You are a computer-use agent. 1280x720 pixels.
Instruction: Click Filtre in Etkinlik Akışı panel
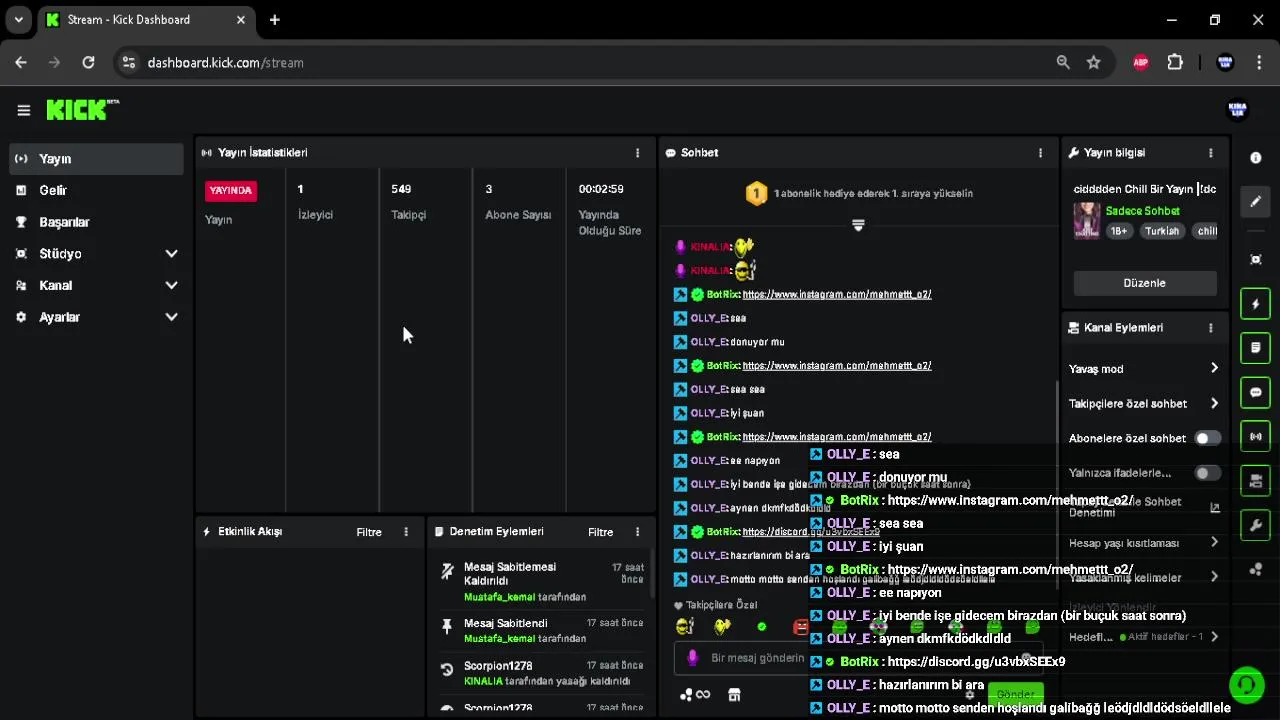[x=369, y=532]
